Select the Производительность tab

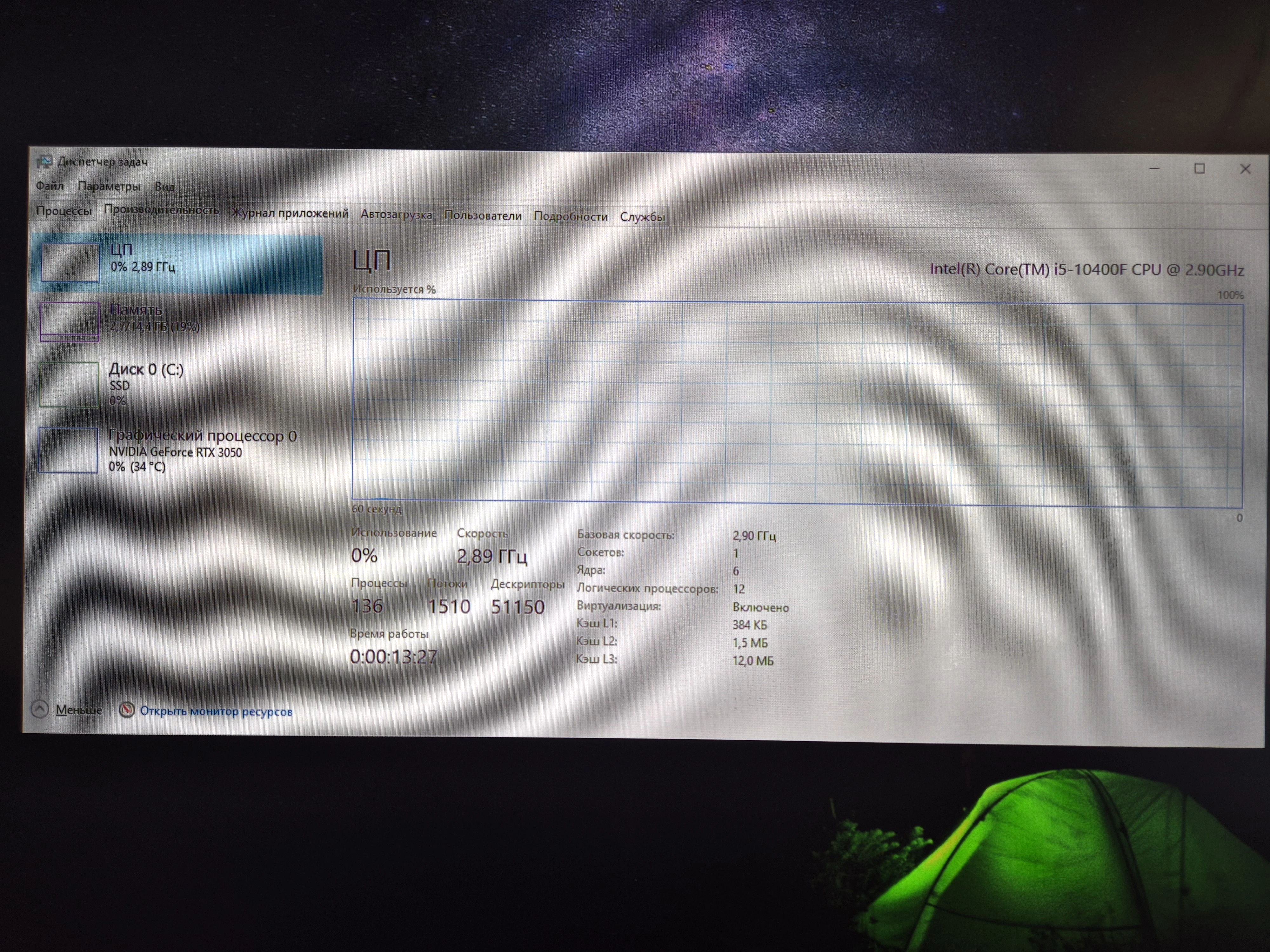161,210
